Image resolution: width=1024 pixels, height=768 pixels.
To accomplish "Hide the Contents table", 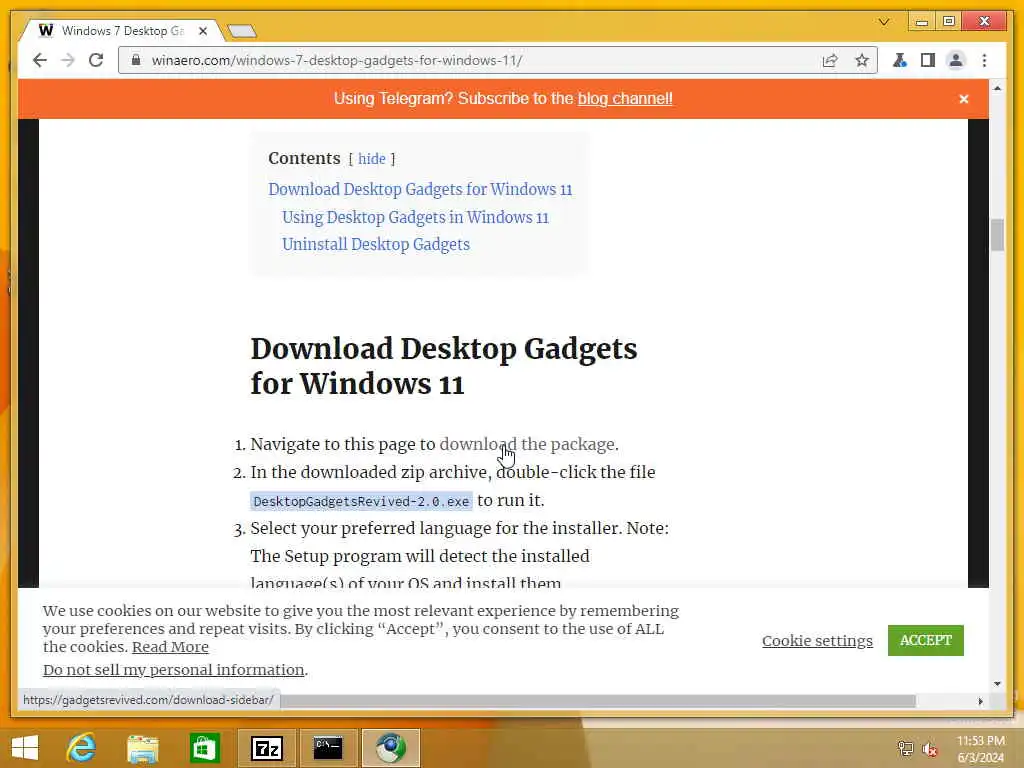I will point(372,159).
